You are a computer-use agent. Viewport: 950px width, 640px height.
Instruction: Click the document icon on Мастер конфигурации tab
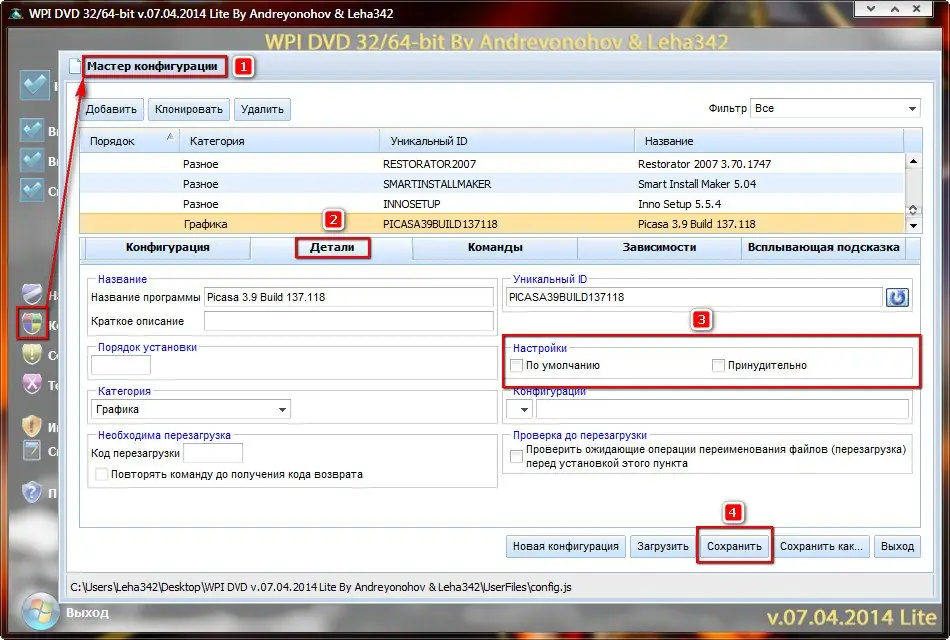[x=75, y=65]
